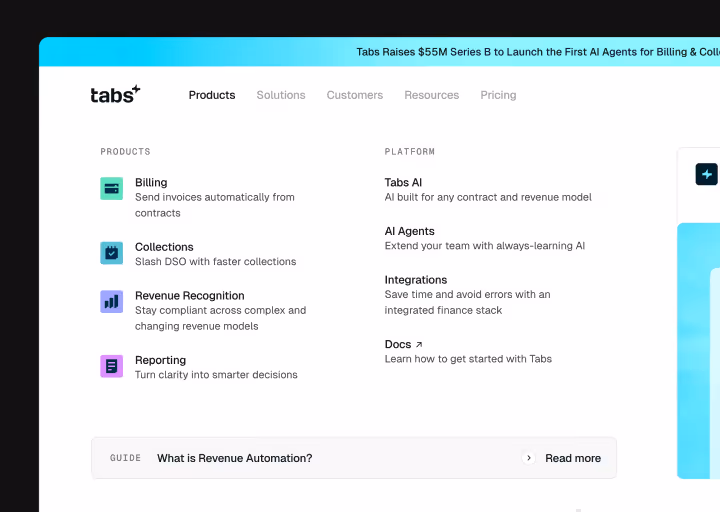Screen dimensions: 720x512
Task: Click 'What is Revenue Automation?' guide title
Action: click(x=235, y=458)
